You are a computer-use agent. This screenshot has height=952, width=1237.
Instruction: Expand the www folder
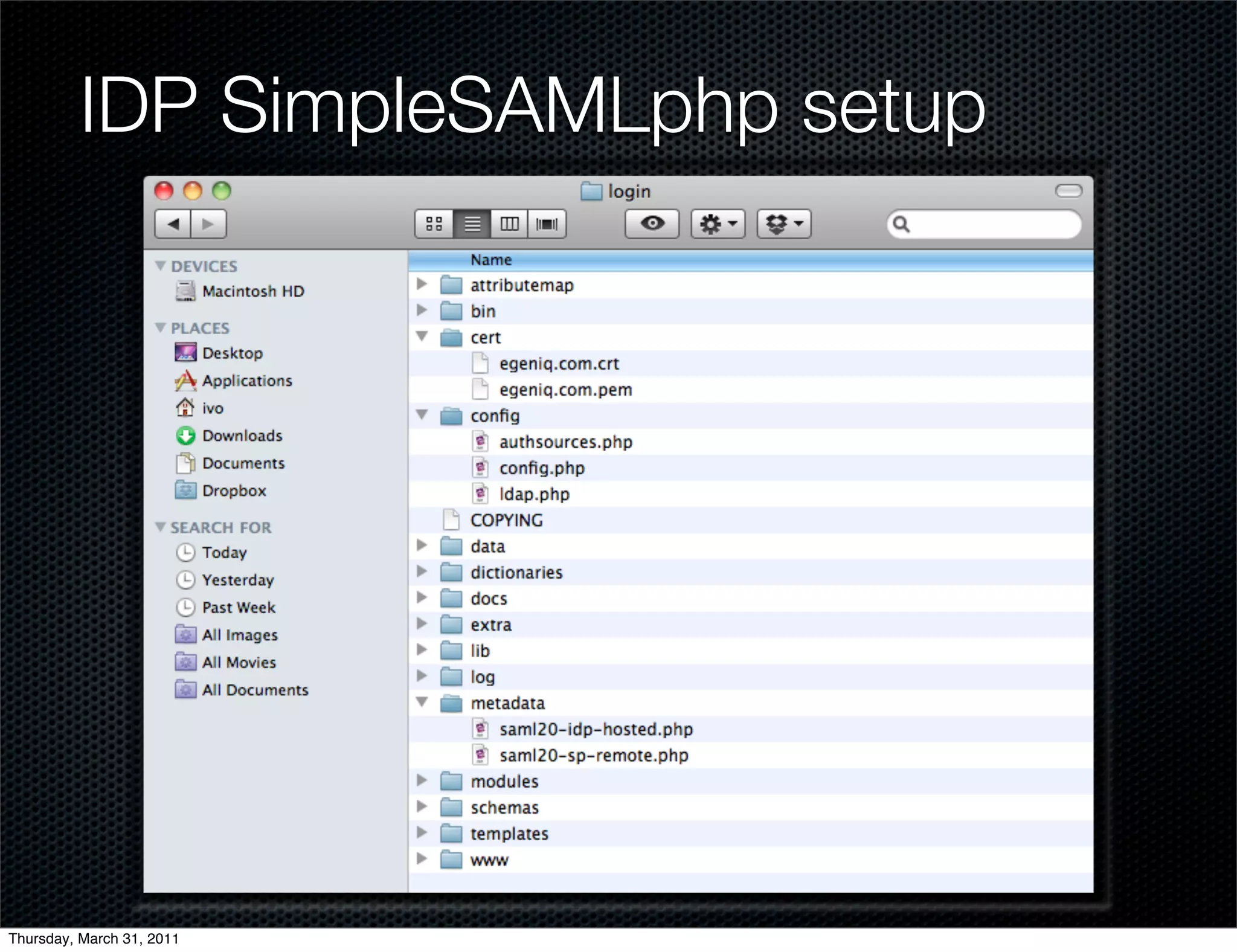[422, 858]
